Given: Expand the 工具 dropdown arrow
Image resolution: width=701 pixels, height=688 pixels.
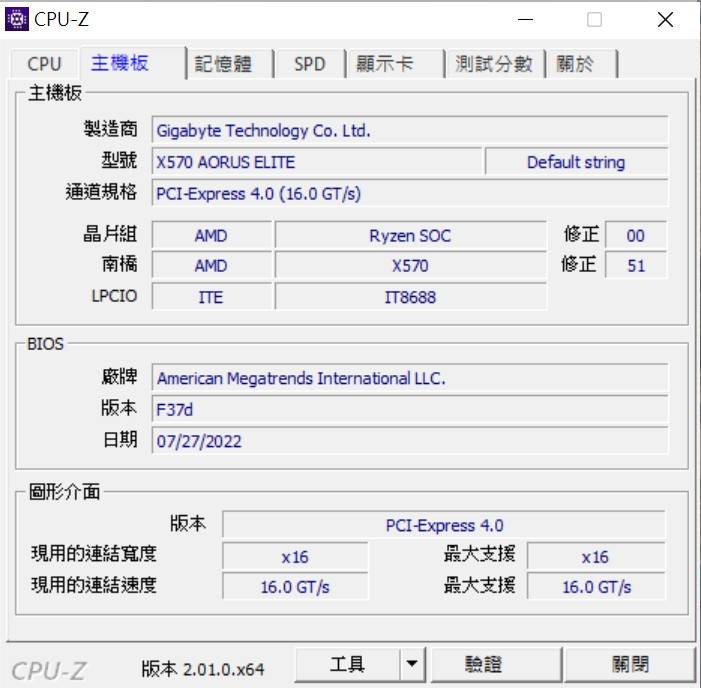Looking at the screenshot, I should pos(412,664).
